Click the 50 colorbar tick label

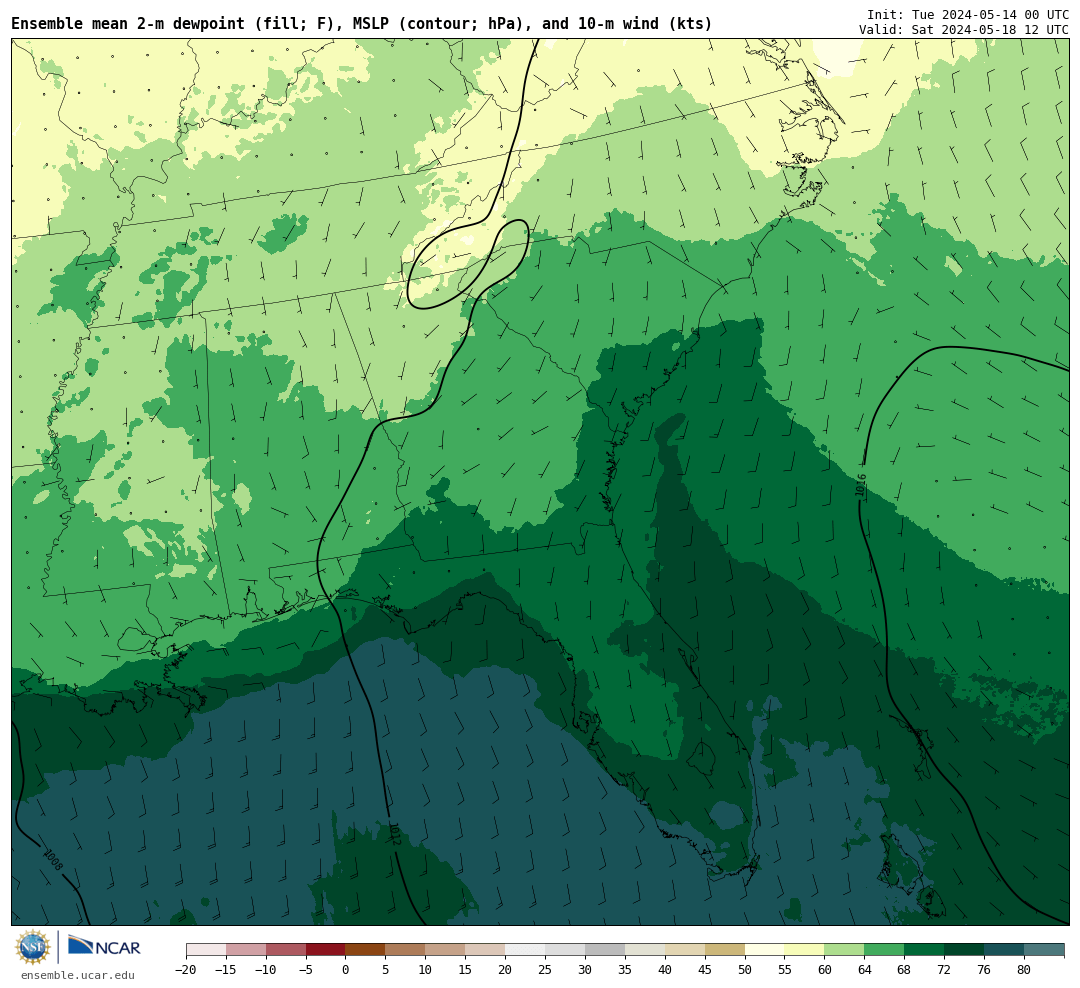745,970
